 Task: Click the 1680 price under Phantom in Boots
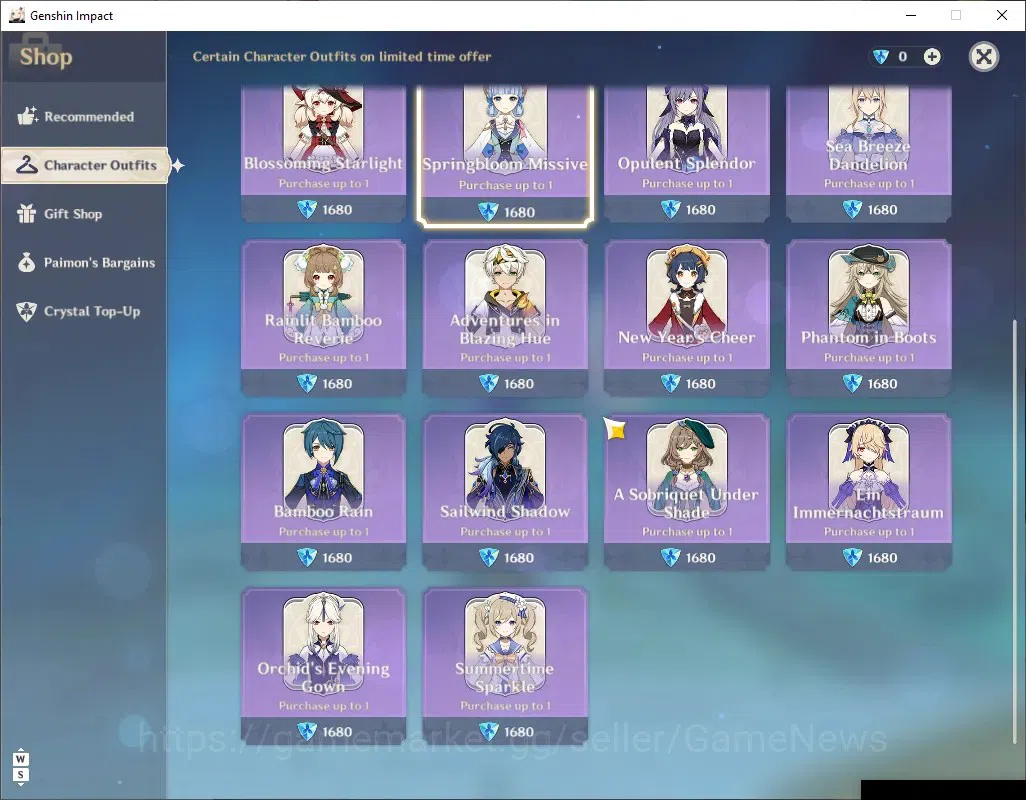point(882,384)
